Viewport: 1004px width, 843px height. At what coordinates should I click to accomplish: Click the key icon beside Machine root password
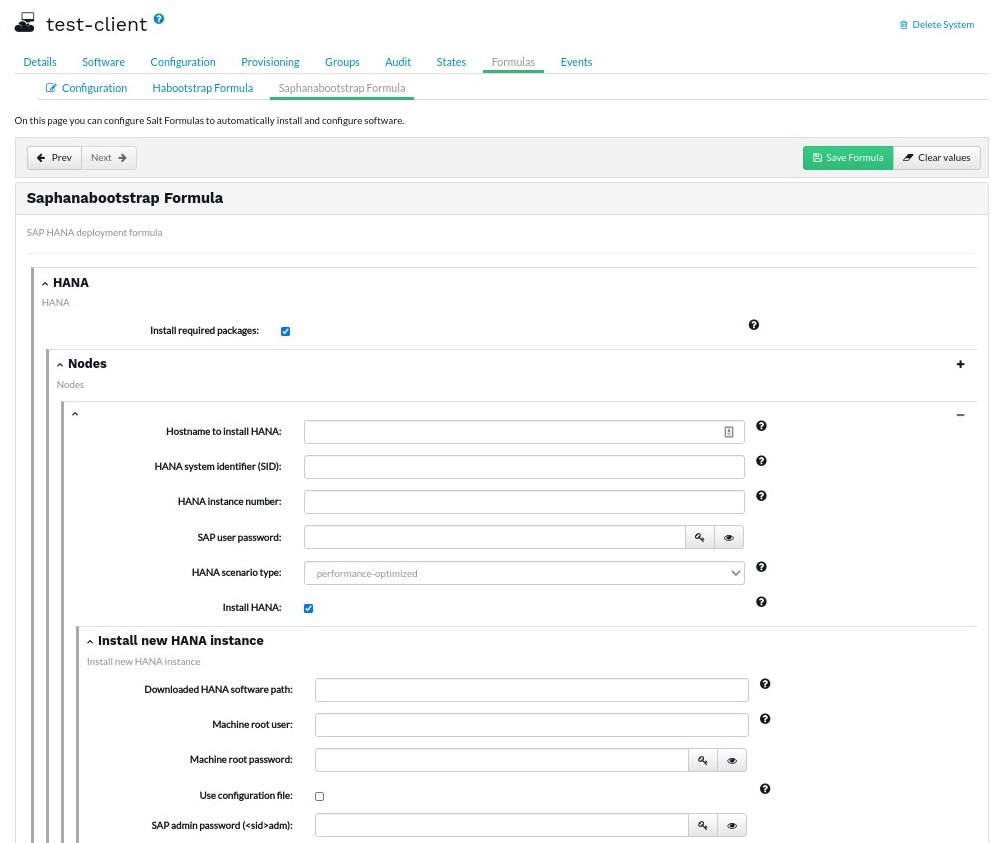pos(703,760)
